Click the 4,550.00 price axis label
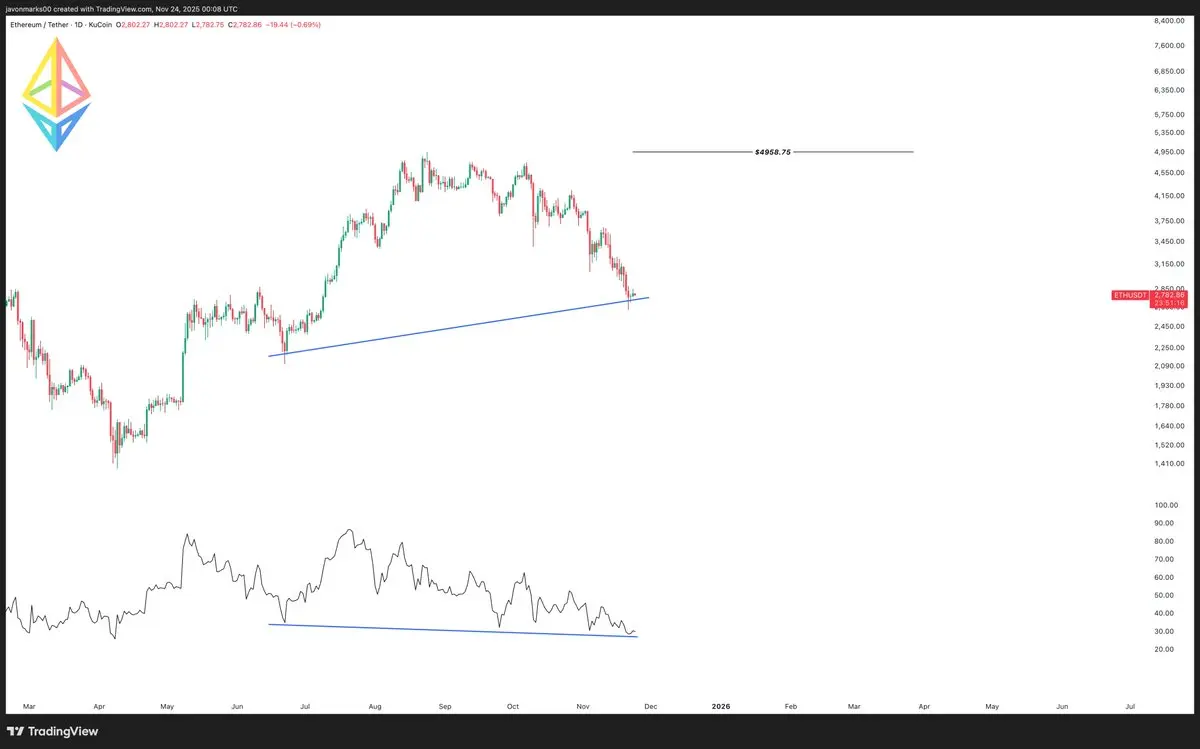 point(1169,173)
